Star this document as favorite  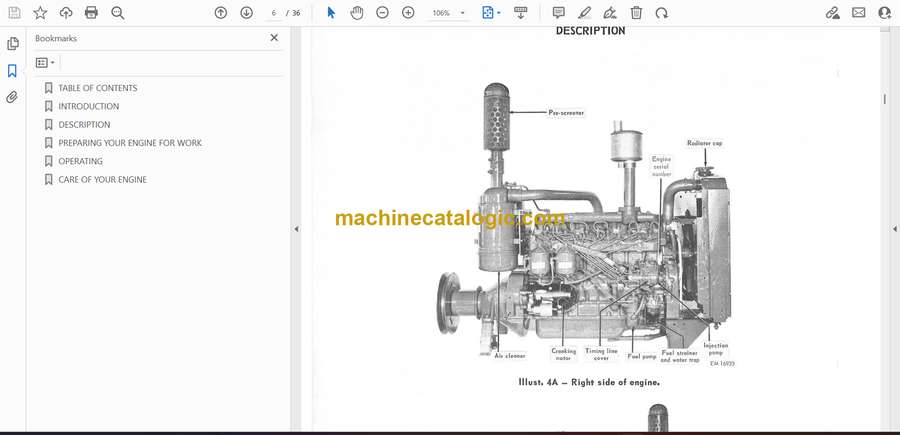pos(40,13)
